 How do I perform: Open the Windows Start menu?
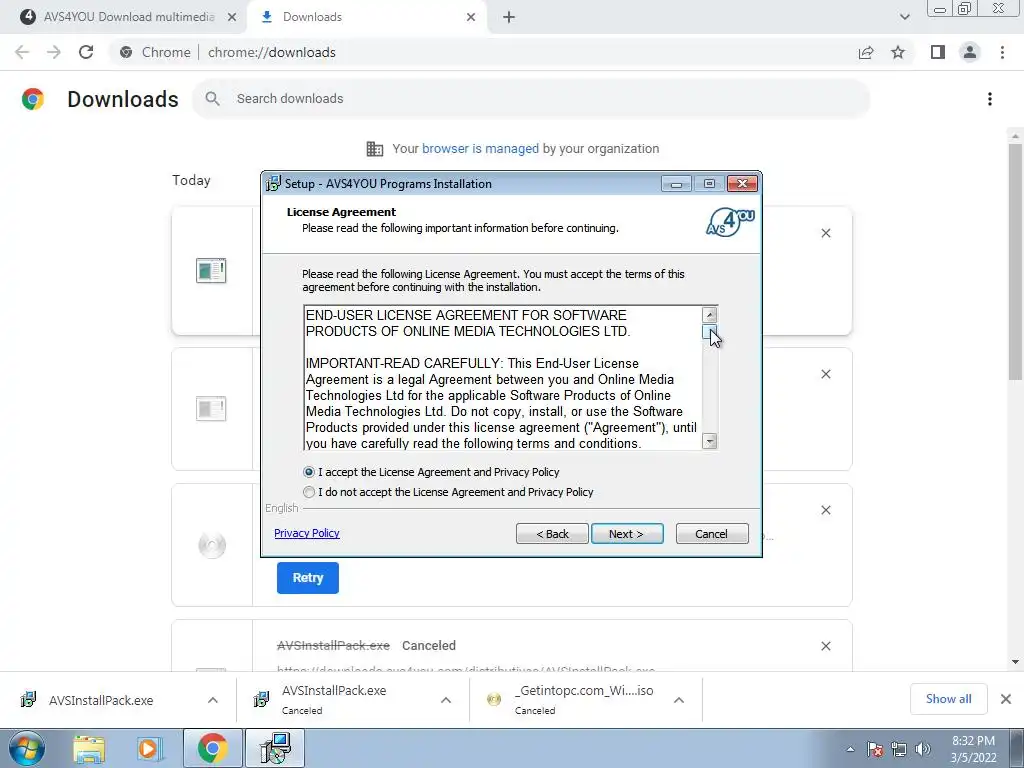pos(26,749)
